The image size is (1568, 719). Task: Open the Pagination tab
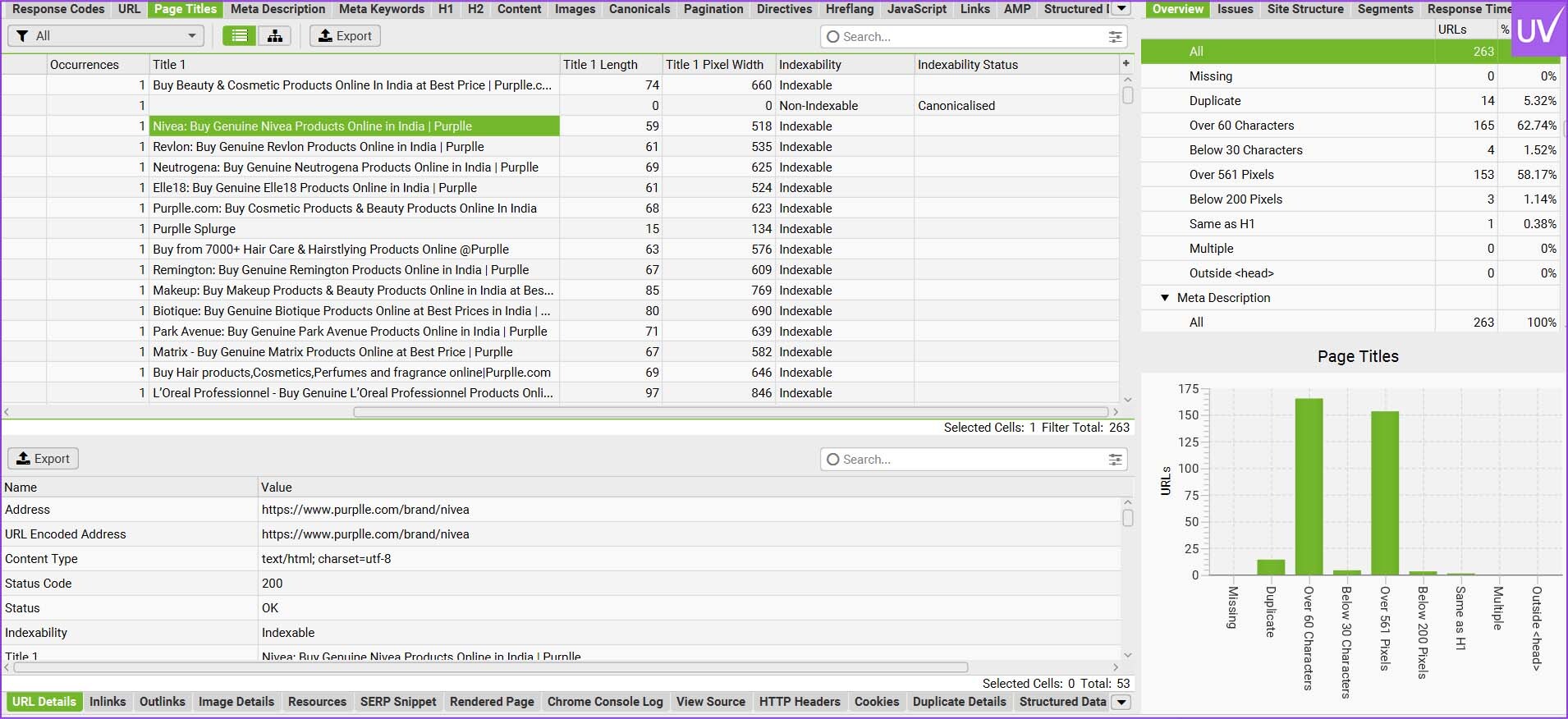pos(713,9)
